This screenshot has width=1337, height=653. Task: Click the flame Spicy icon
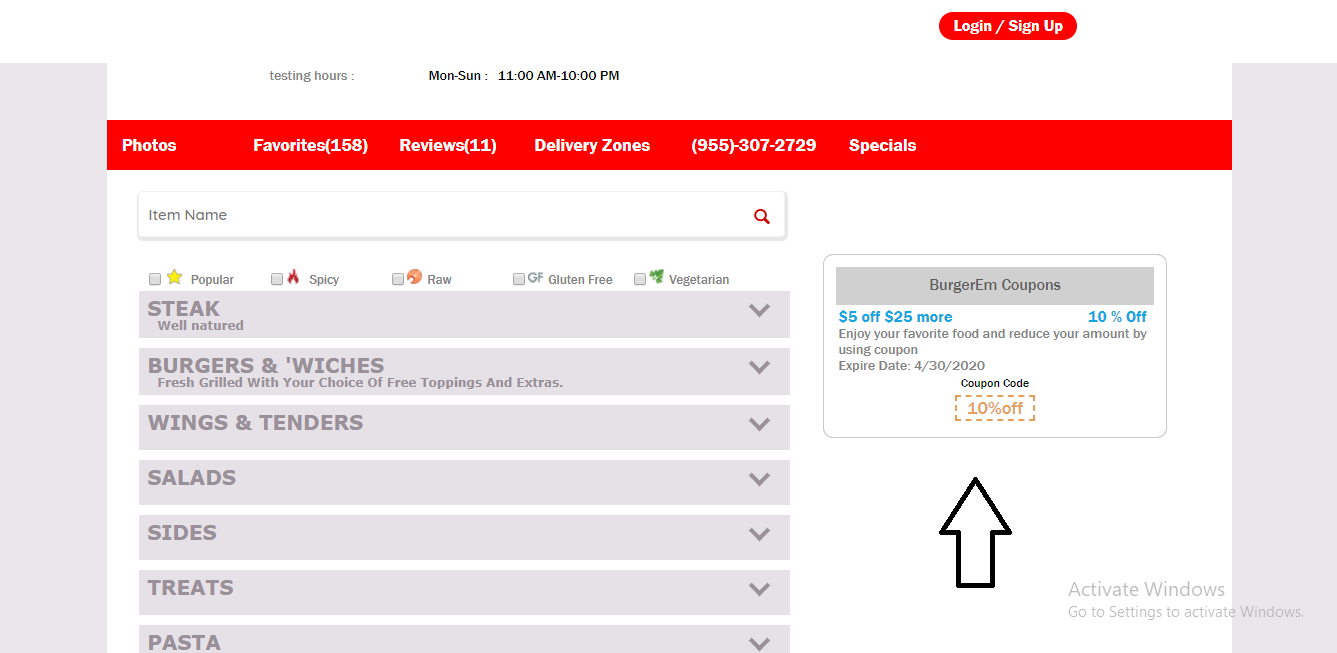[293, 277]
